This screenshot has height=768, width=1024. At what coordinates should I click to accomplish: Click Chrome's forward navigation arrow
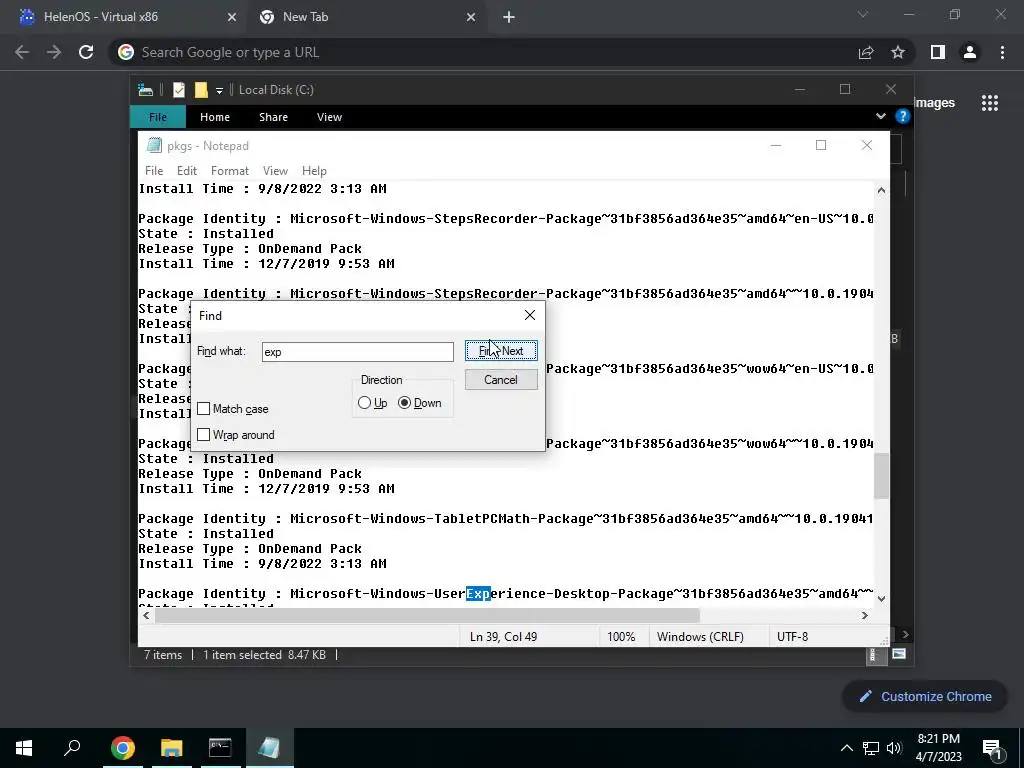(54, 52)
